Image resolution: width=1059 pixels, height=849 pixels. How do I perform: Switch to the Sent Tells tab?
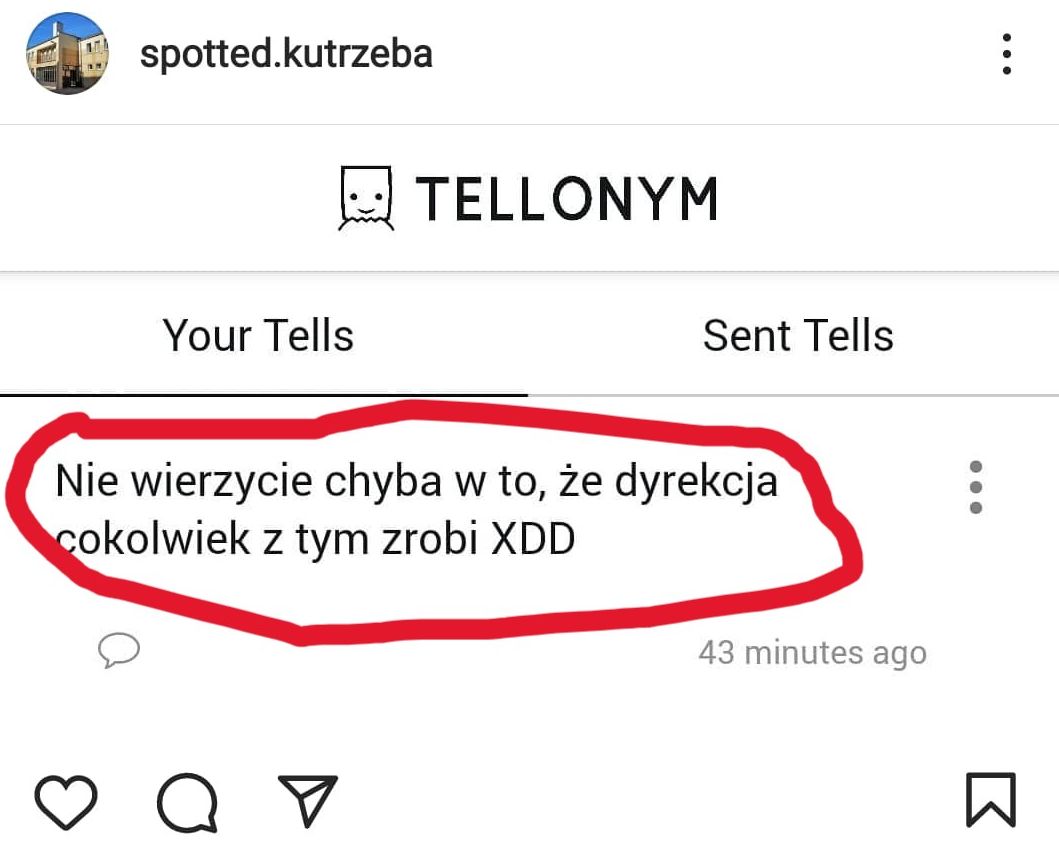pyautogui.click(x=799, y=336)
